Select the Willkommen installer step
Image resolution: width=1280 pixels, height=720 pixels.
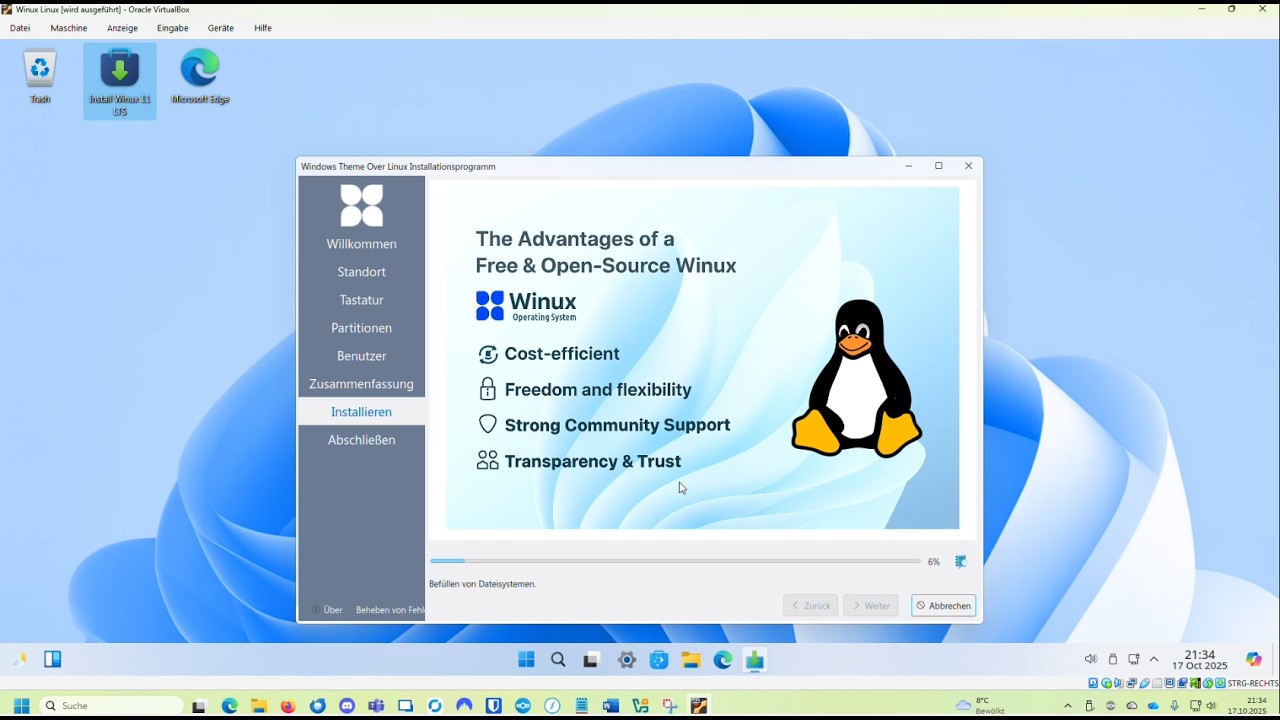tap(361, 244)
